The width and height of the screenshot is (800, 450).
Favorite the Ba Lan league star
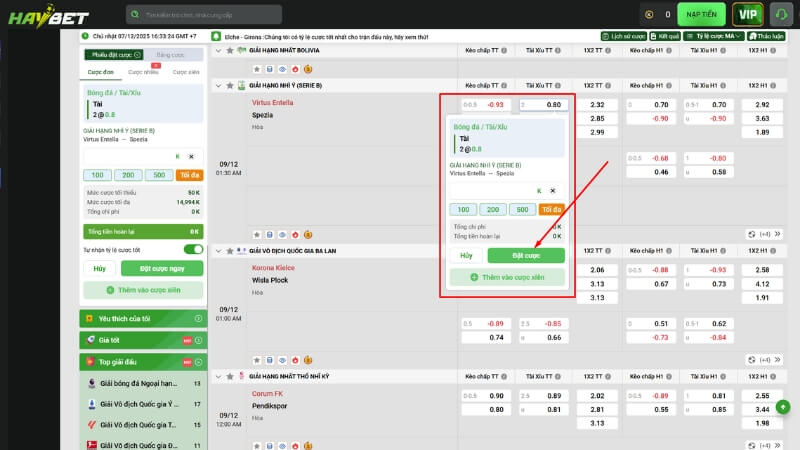point(230,251)
